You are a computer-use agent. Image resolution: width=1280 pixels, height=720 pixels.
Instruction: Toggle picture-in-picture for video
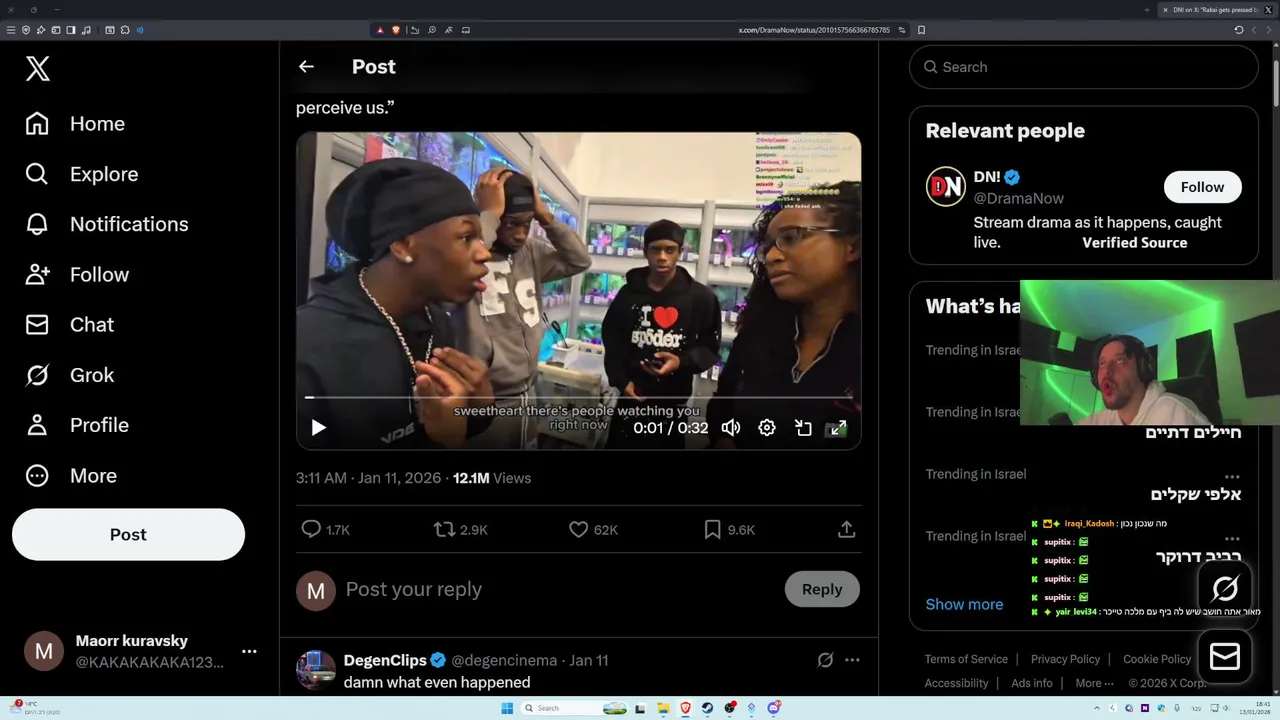point(803,428)
